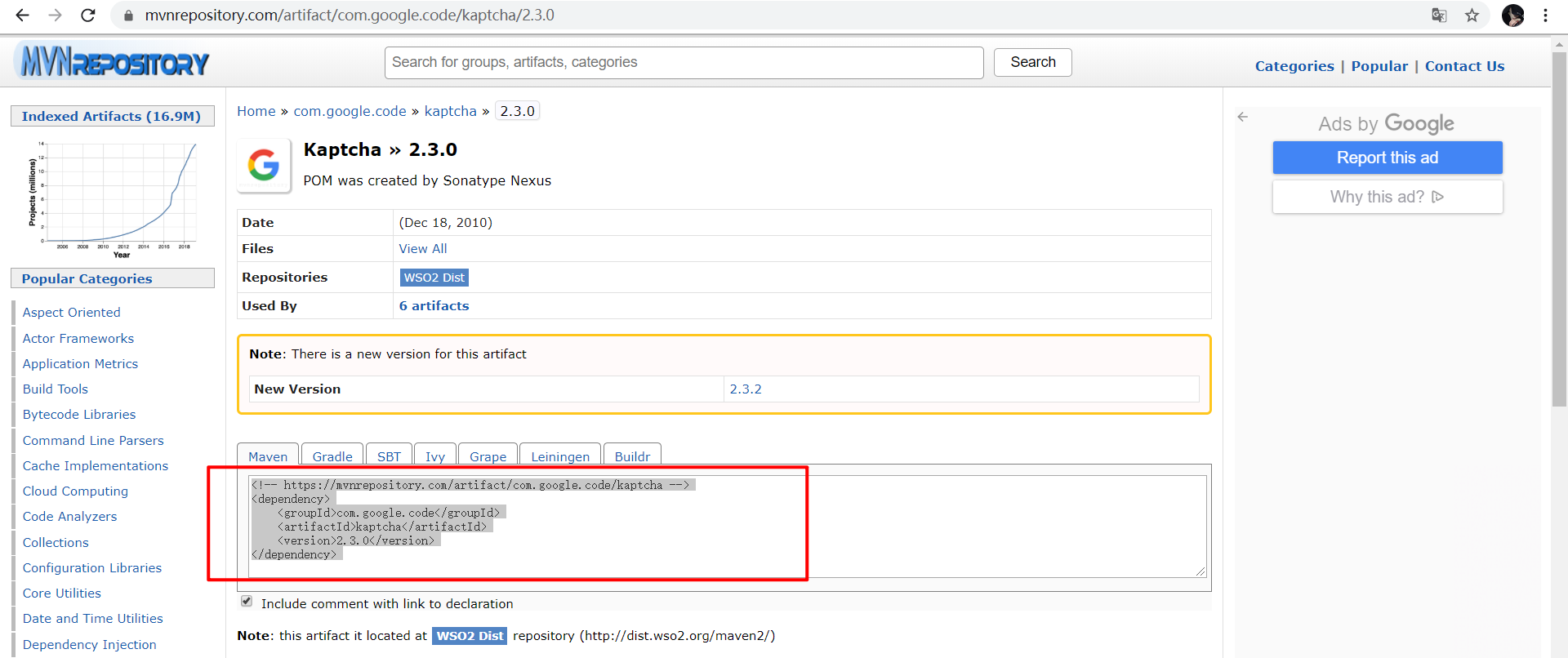
Task: Click inside the Maven dependency snippet textarea
Action: pyautogui.click(x=727, y=526)
